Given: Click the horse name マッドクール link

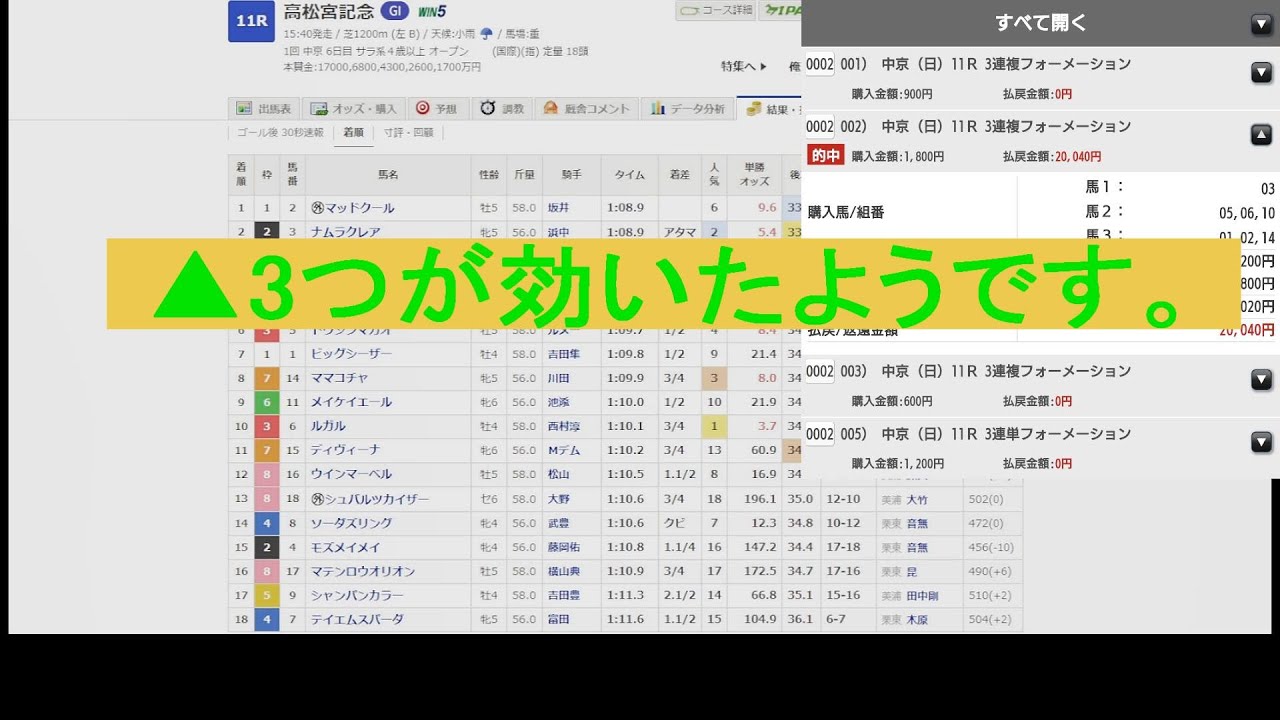Looking at the screenshot, I should point(358,208).
